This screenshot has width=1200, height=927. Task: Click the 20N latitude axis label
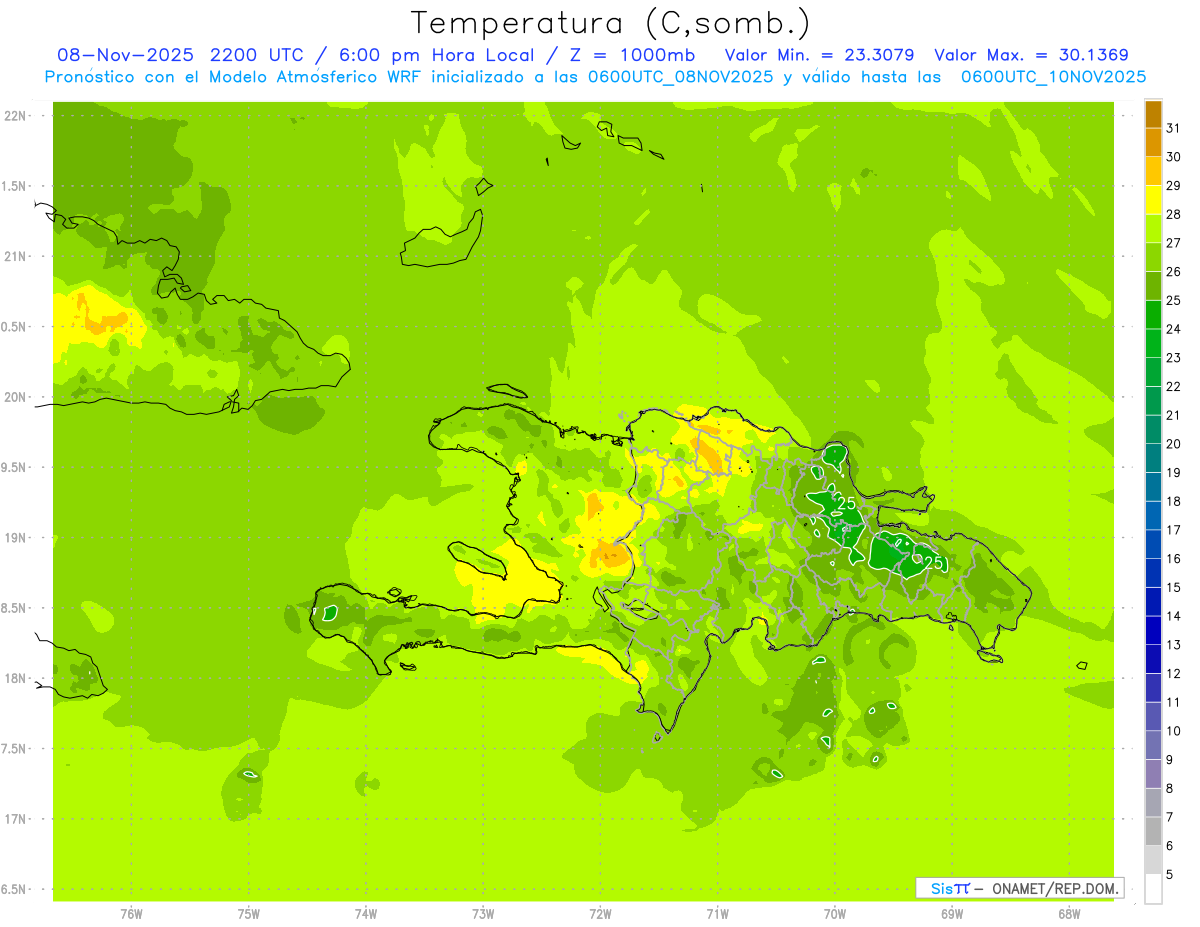[16, 397]
